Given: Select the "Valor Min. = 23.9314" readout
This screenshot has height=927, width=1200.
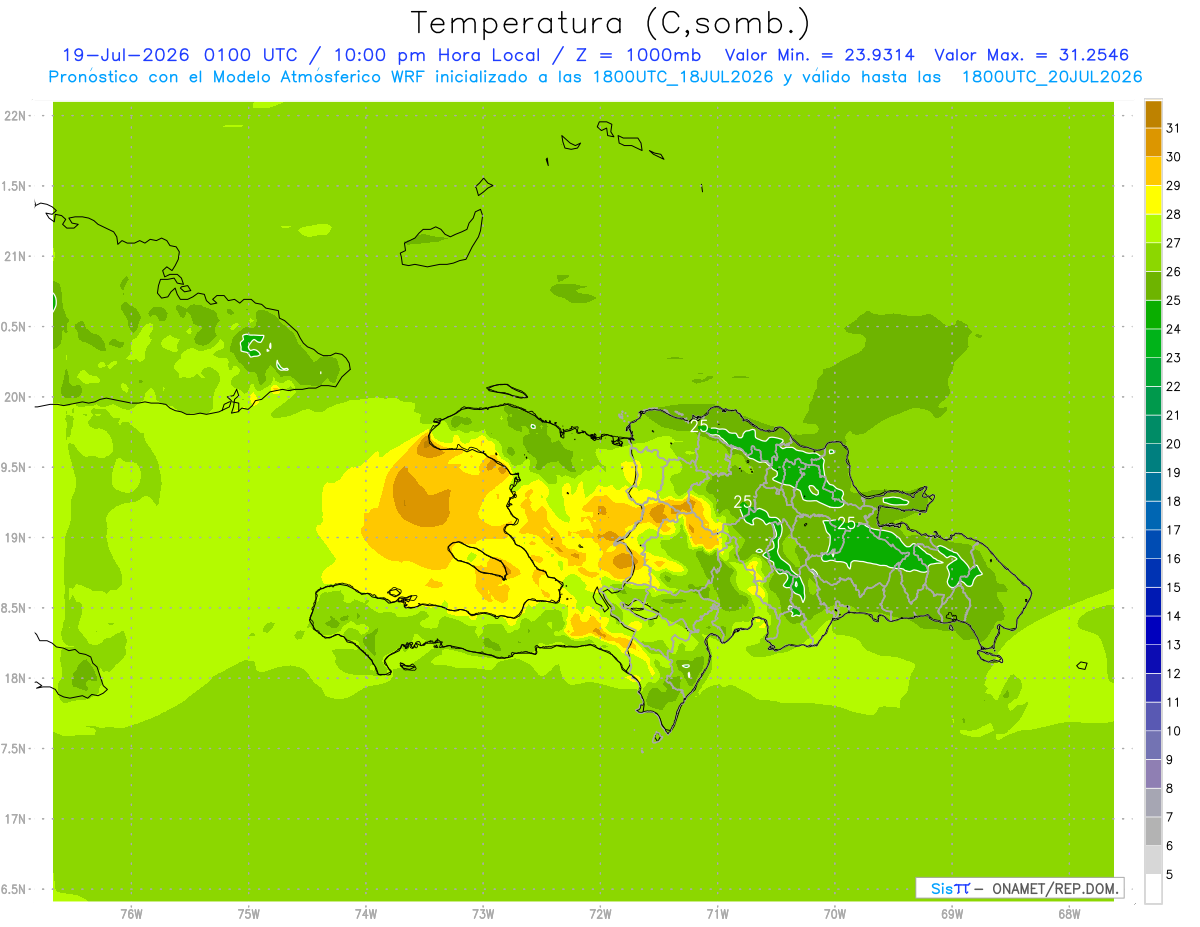Looking at the screenshot, I should pos(819,55).
